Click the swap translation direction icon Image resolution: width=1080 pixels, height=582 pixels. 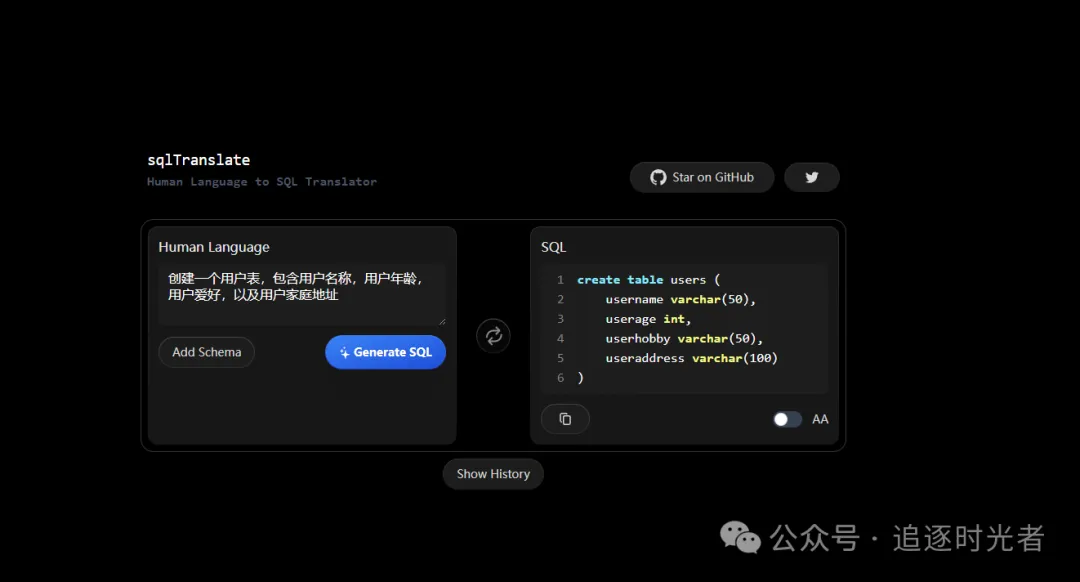click(x=493, y=336)
